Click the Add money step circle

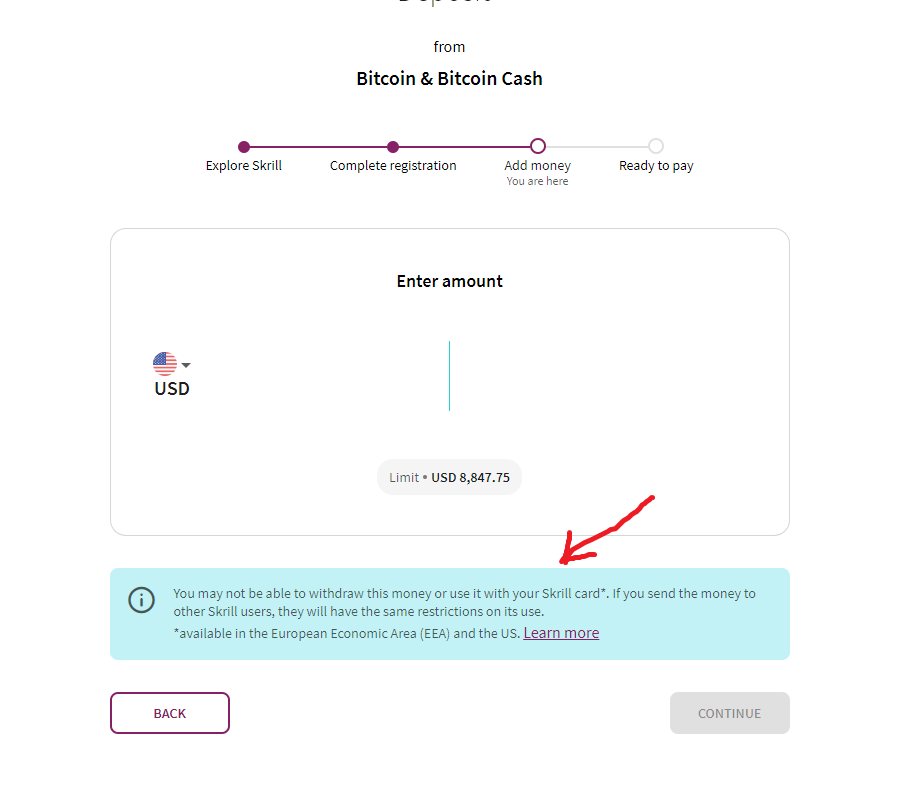point(538,146)
